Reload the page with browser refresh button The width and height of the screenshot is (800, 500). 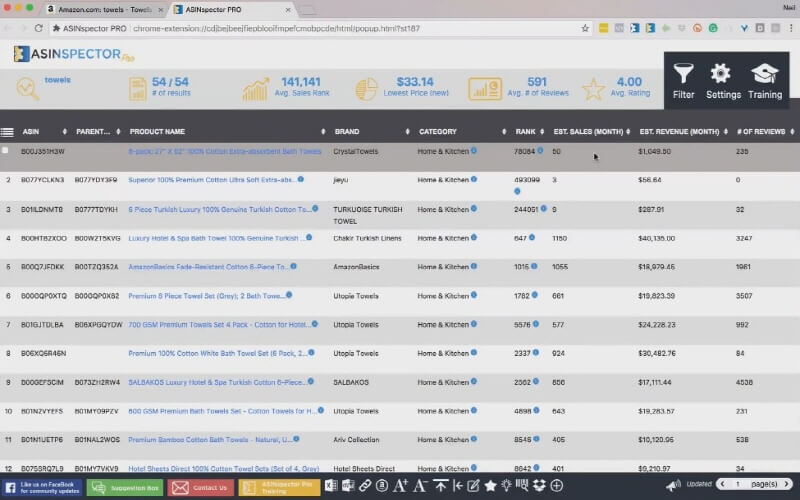pyautogui.click(x=39, y=29)
